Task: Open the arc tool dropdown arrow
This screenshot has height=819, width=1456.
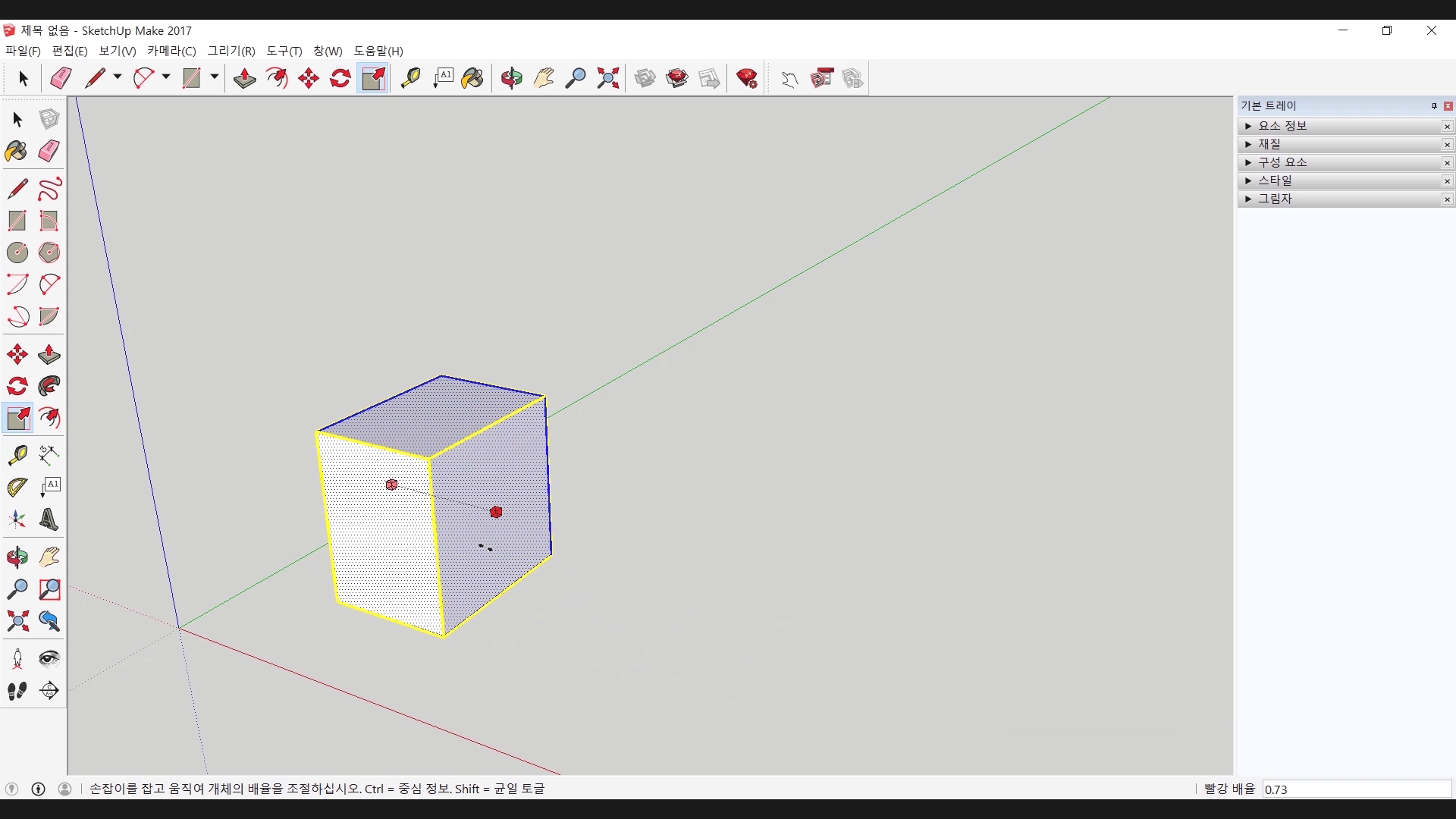Action: click(x=166, y=77)
